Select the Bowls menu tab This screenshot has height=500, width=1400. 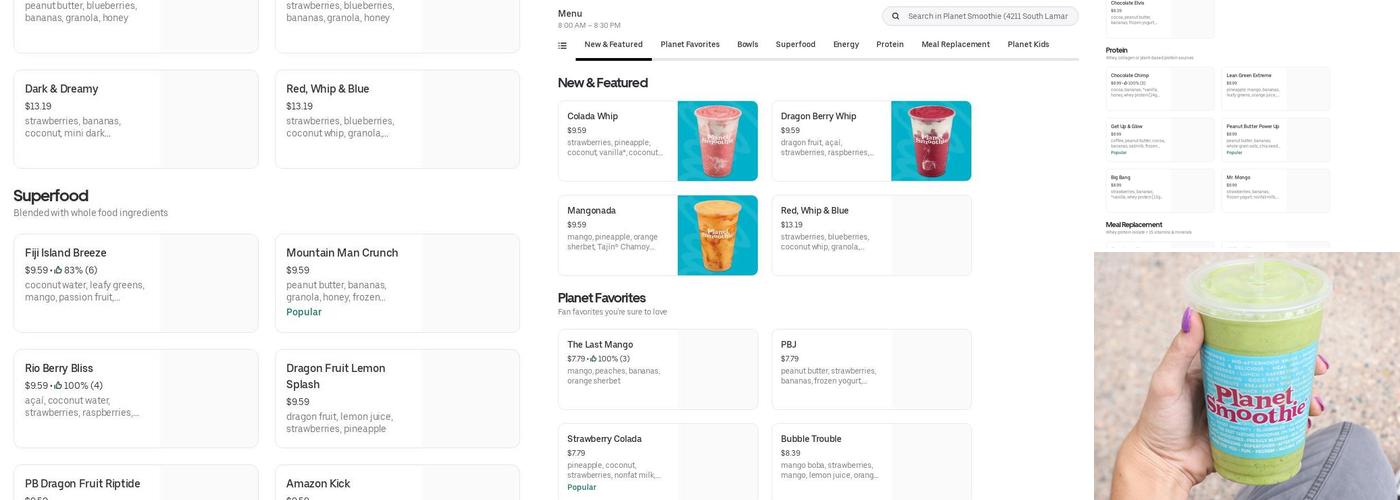point(747,45)
